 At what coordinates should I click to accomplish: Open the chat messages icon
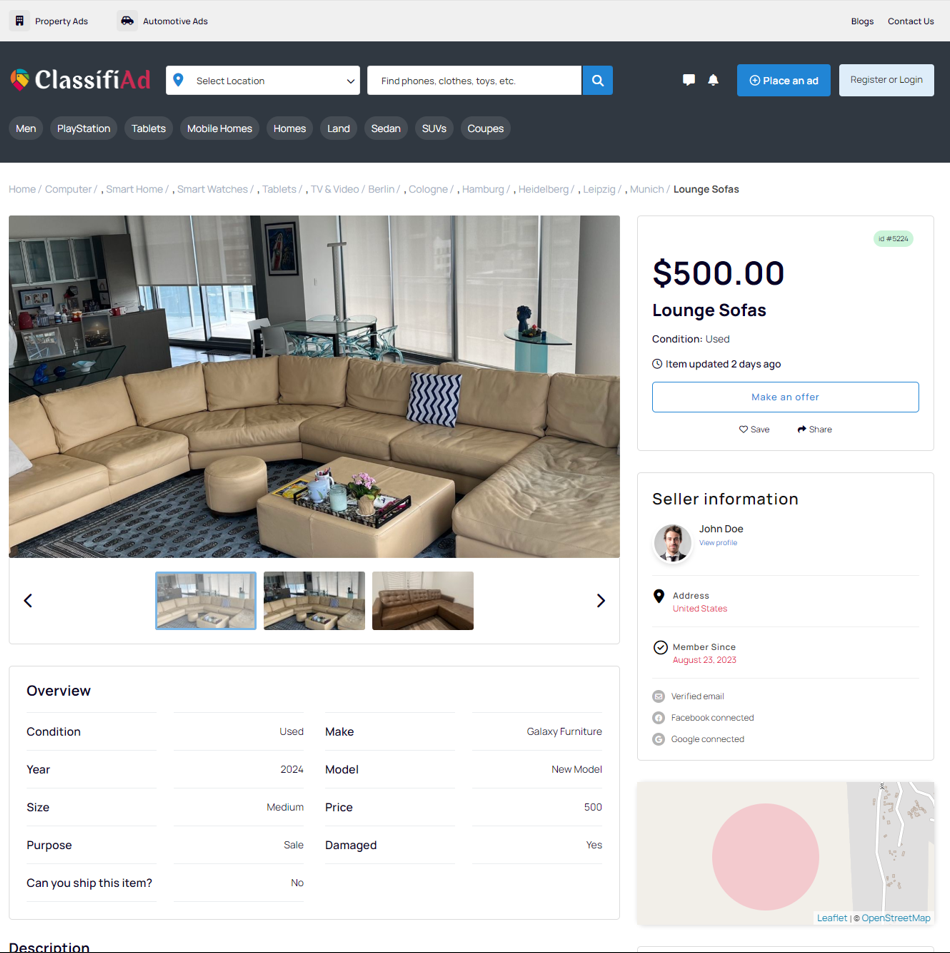pyautogui.click(x=689, y=80)
